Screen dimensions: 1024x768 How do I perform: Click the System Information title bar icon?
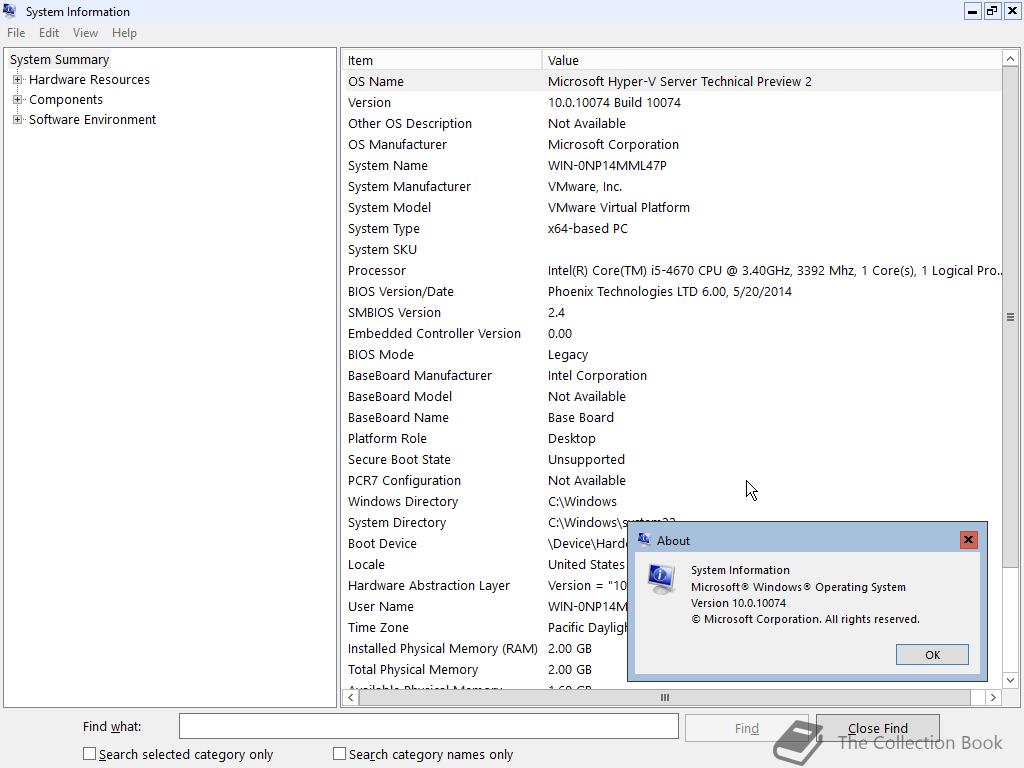point(10,11)
